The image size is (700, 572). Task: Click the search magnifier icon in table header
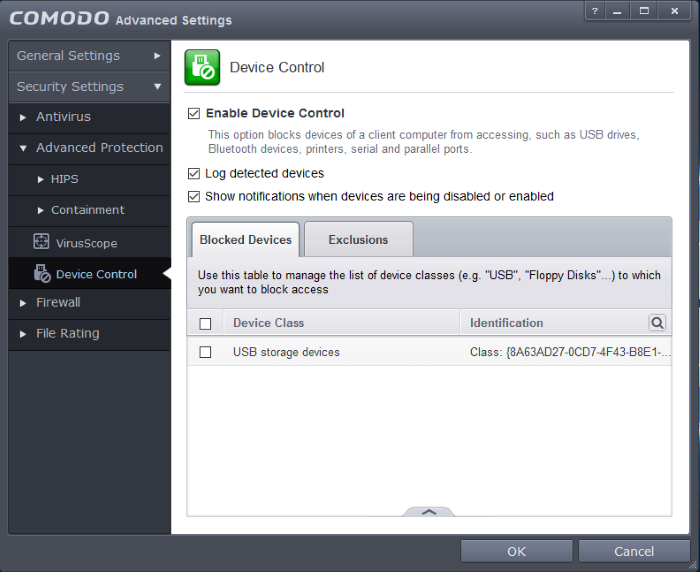click(657, 323)
